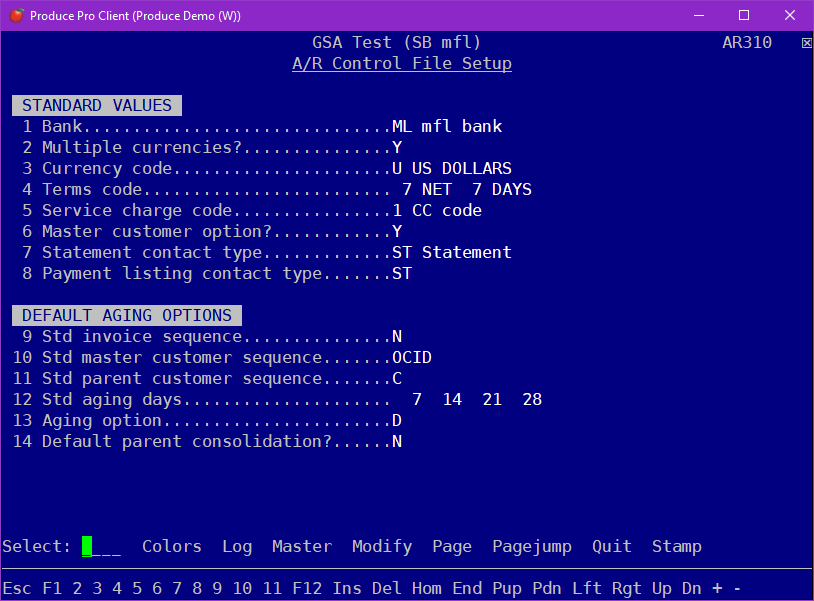The width and height of the screenshot is (814, 601).
Task: Click the DEFAULT AGING OPTIONS header
Action: click(127, 316)
